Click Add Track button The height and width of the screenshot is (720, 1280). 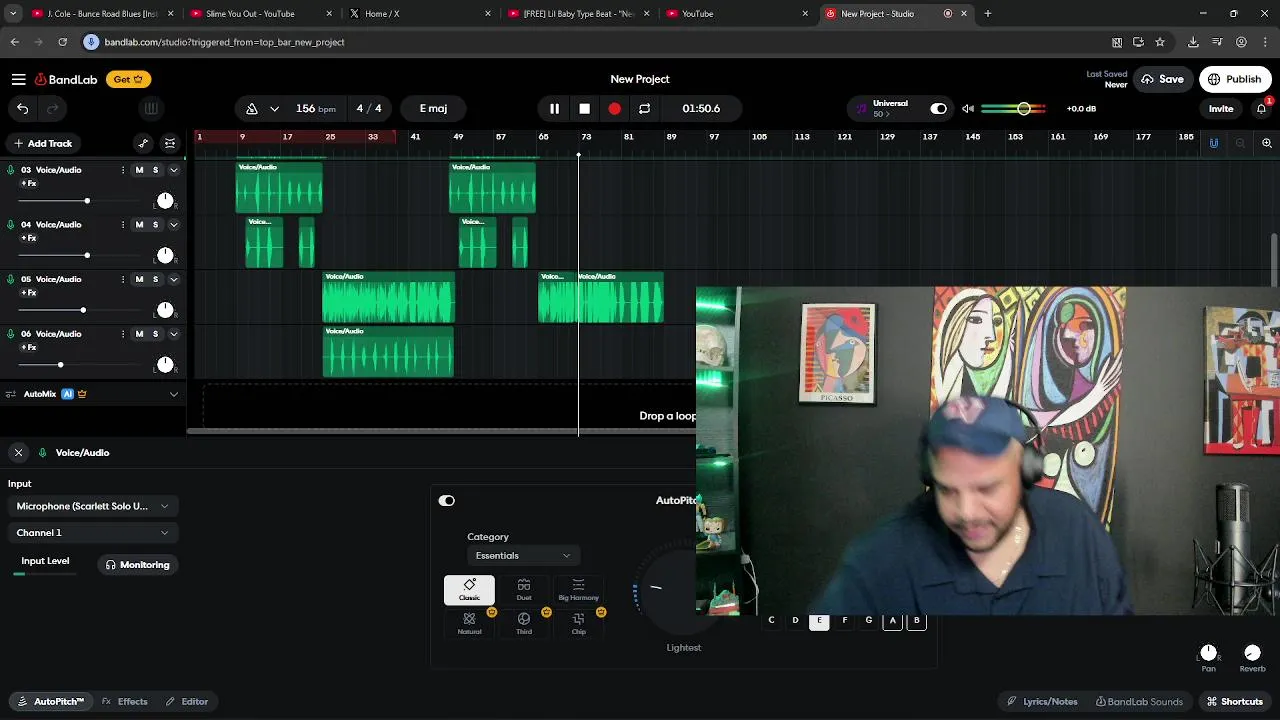click(43, 143)
